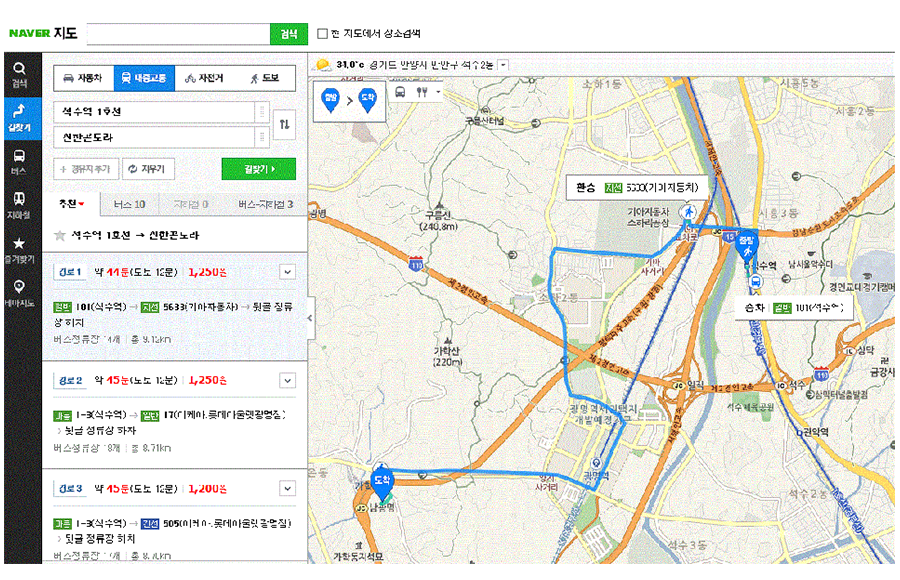Viewport: 900px width, 580px height.
Task: Switch to 대중교통 public transit mode
Action: (x=144, y=78)
